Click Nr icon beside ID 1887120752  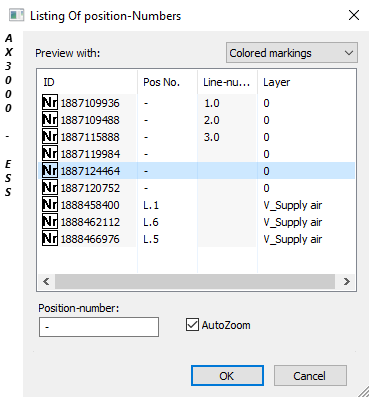(x=50, y=188)
